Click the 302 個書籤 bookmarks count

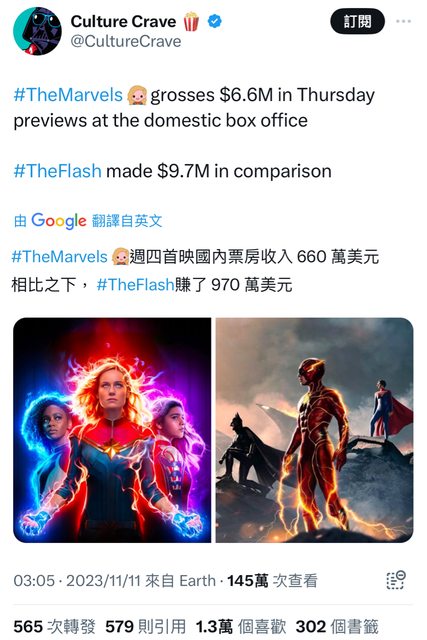[x=337, y=627]
